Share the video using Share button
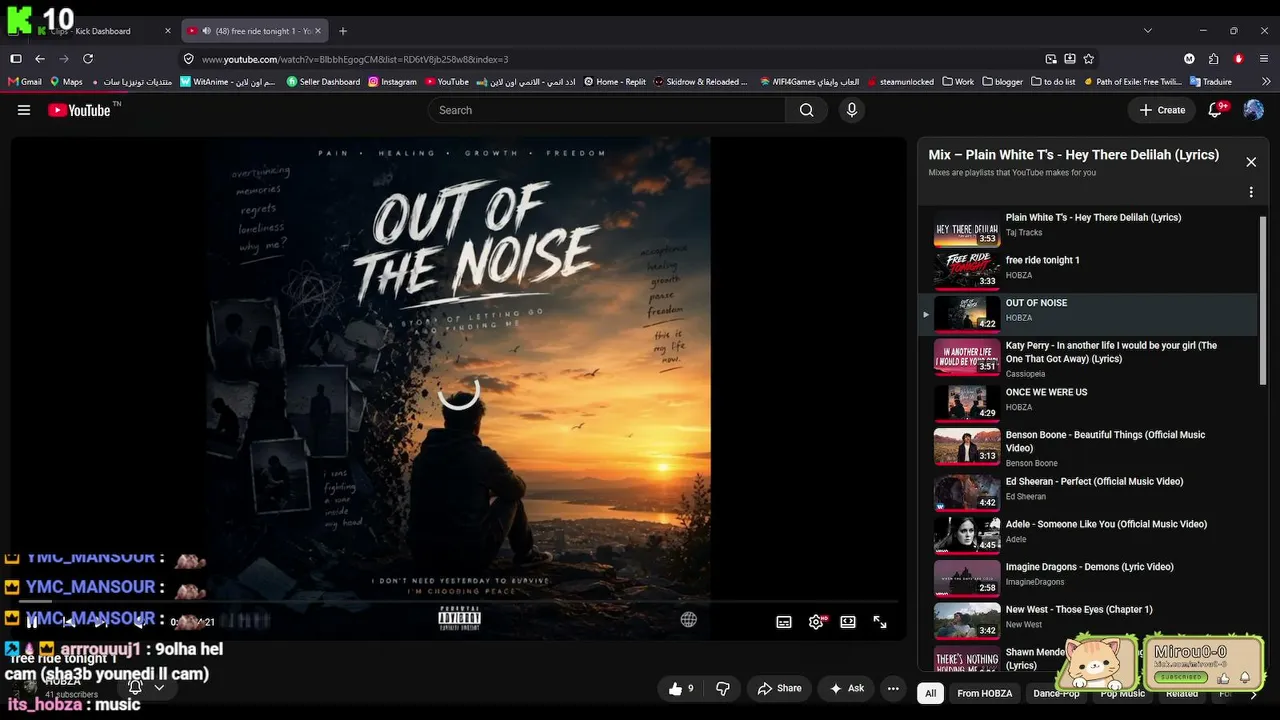 tap(780, 688)
